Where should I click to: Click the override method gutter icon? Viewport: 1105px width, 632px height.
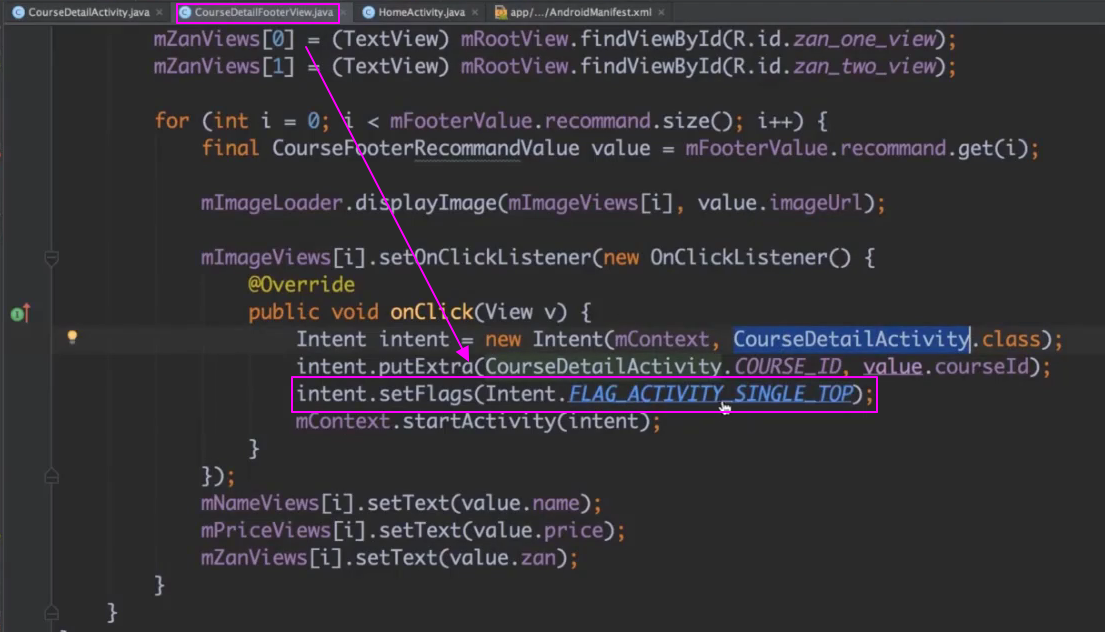pyautogui.click(x=20, y=313)
